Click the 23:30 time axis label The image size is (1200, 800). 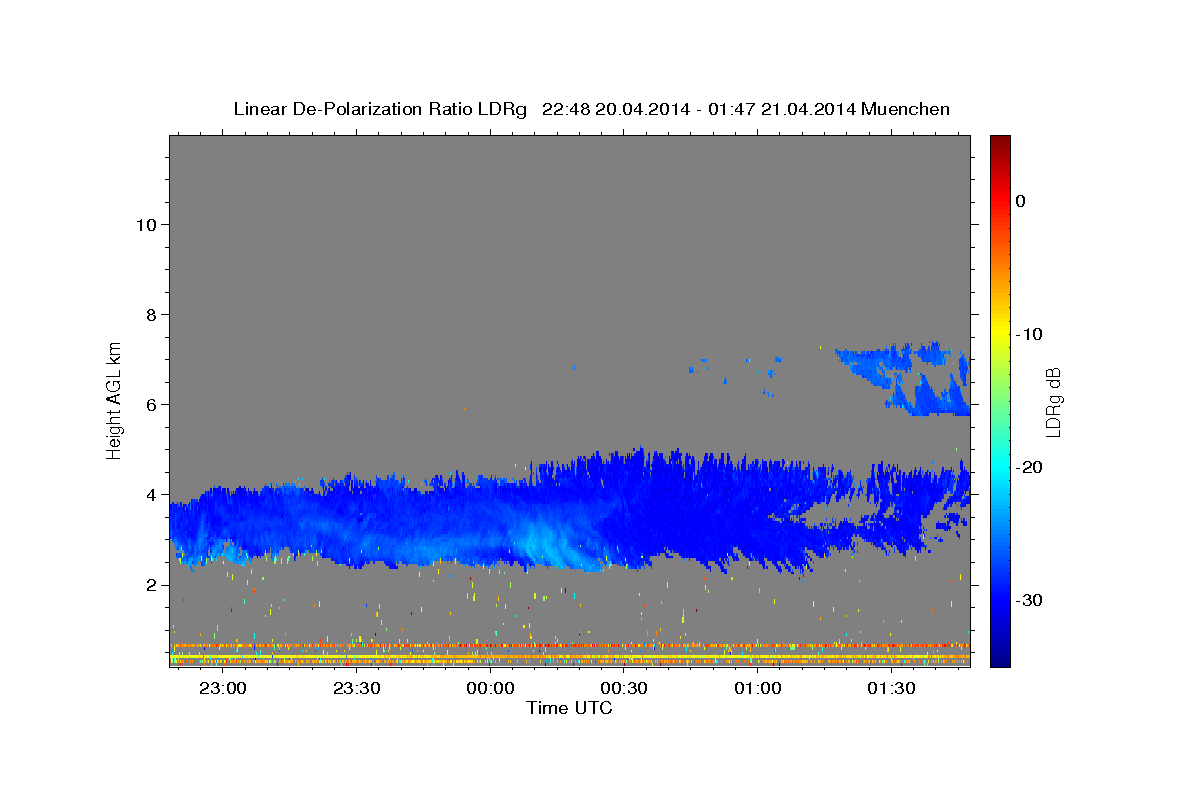[356, 689]
